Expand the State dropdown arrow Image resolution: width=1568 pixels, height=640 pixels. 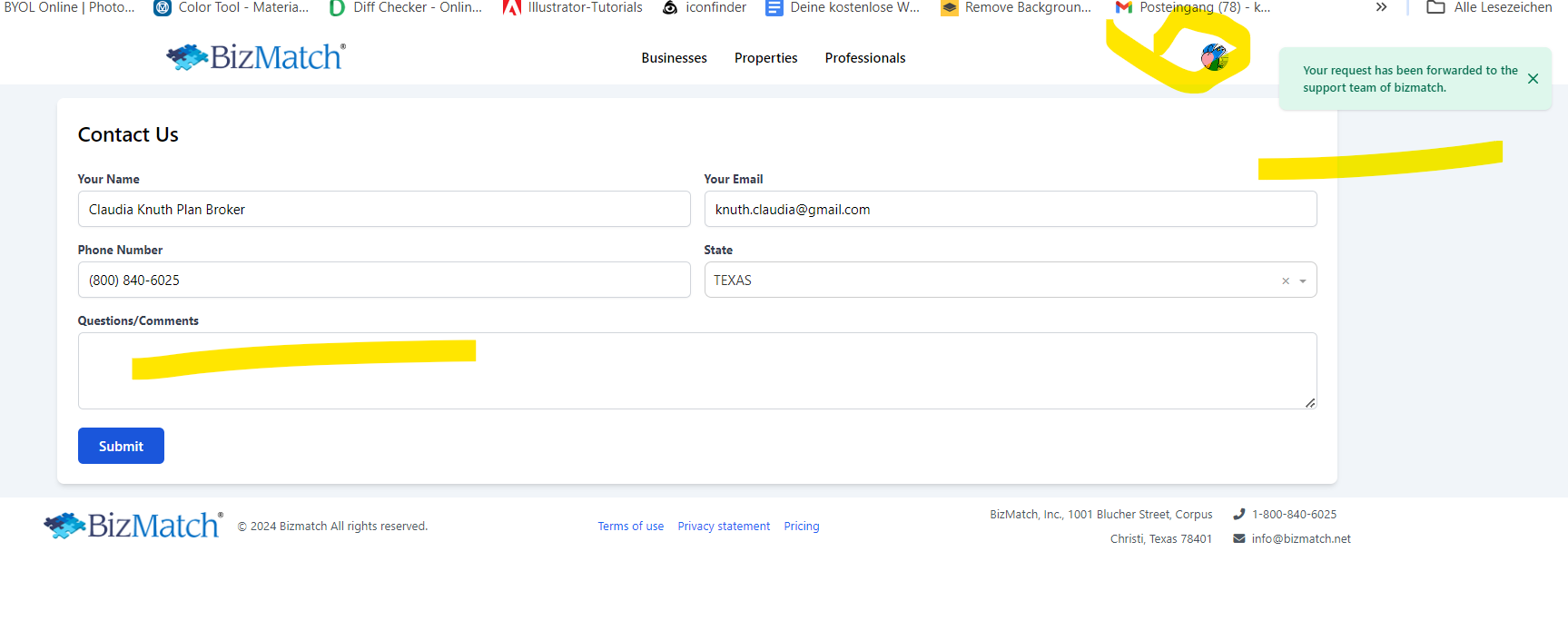[x=1303, y=281]
